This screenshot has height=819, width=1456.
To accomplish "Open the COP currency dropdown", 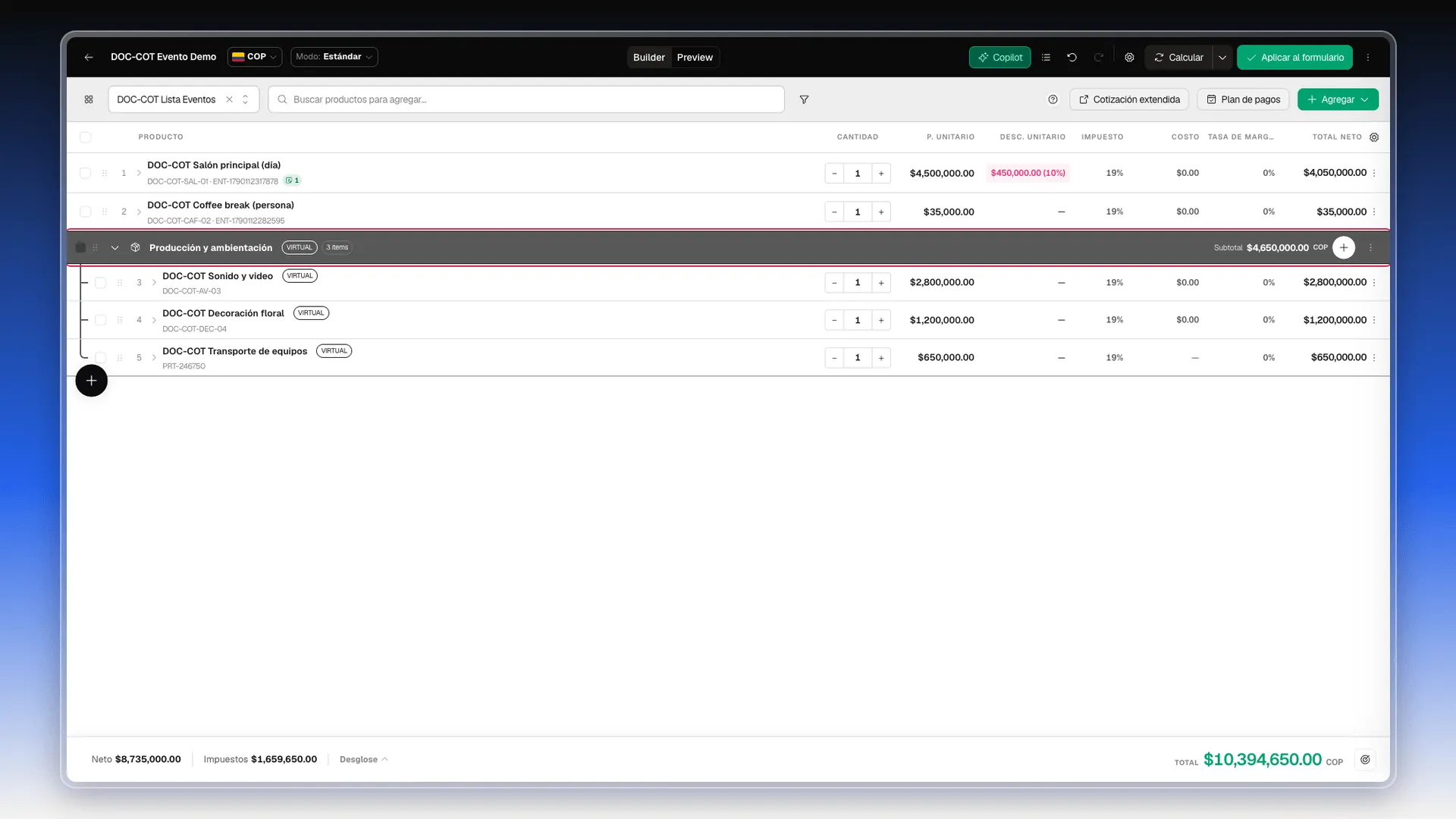I will 255,57.
